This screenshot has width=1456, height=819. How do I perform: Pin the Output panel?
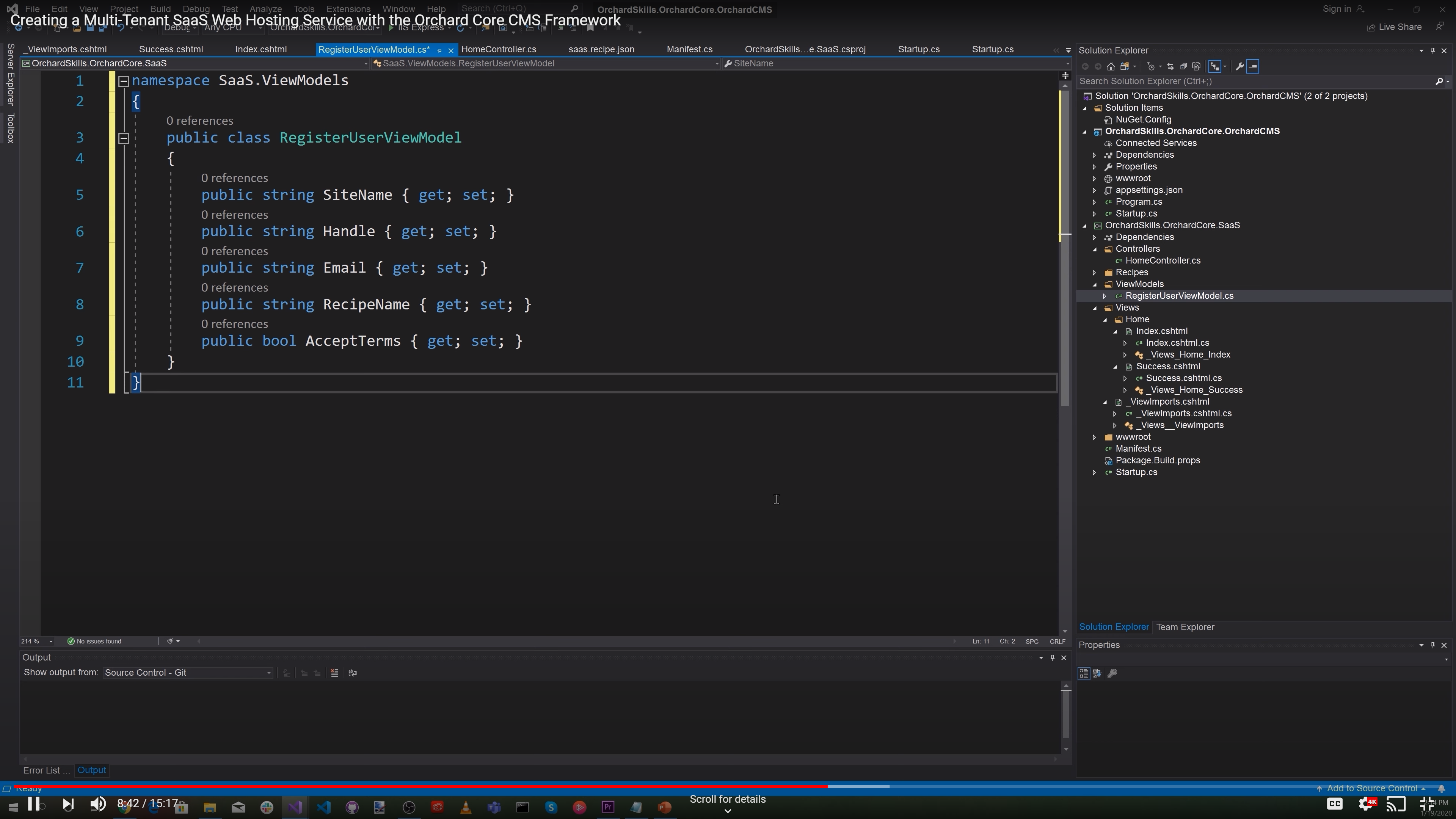(x=1053, y=657)
